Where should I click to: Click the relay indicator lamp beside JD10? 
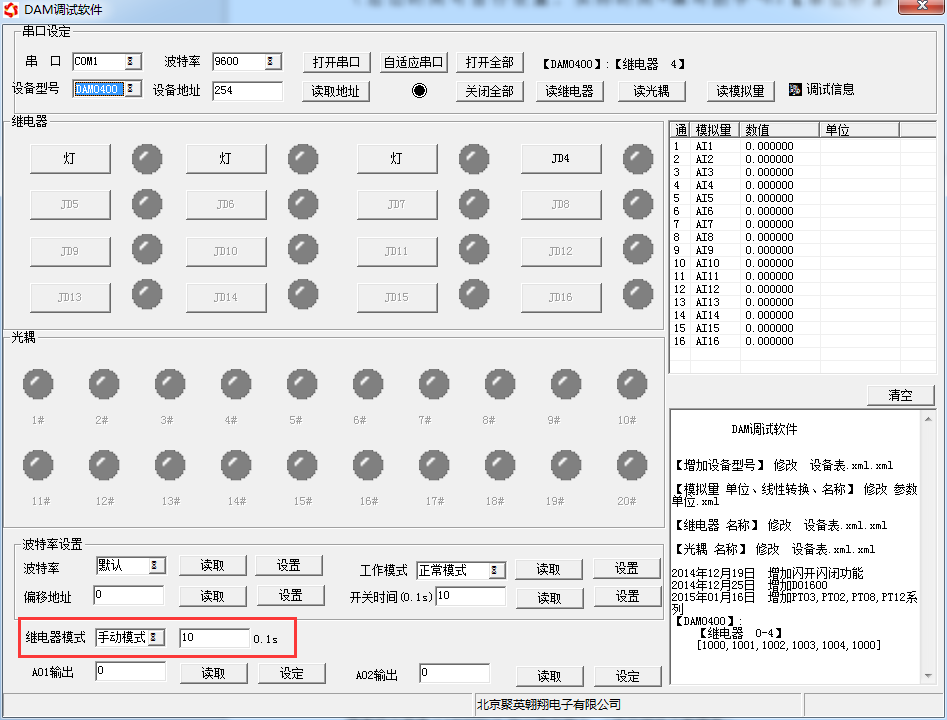point(303,249)
